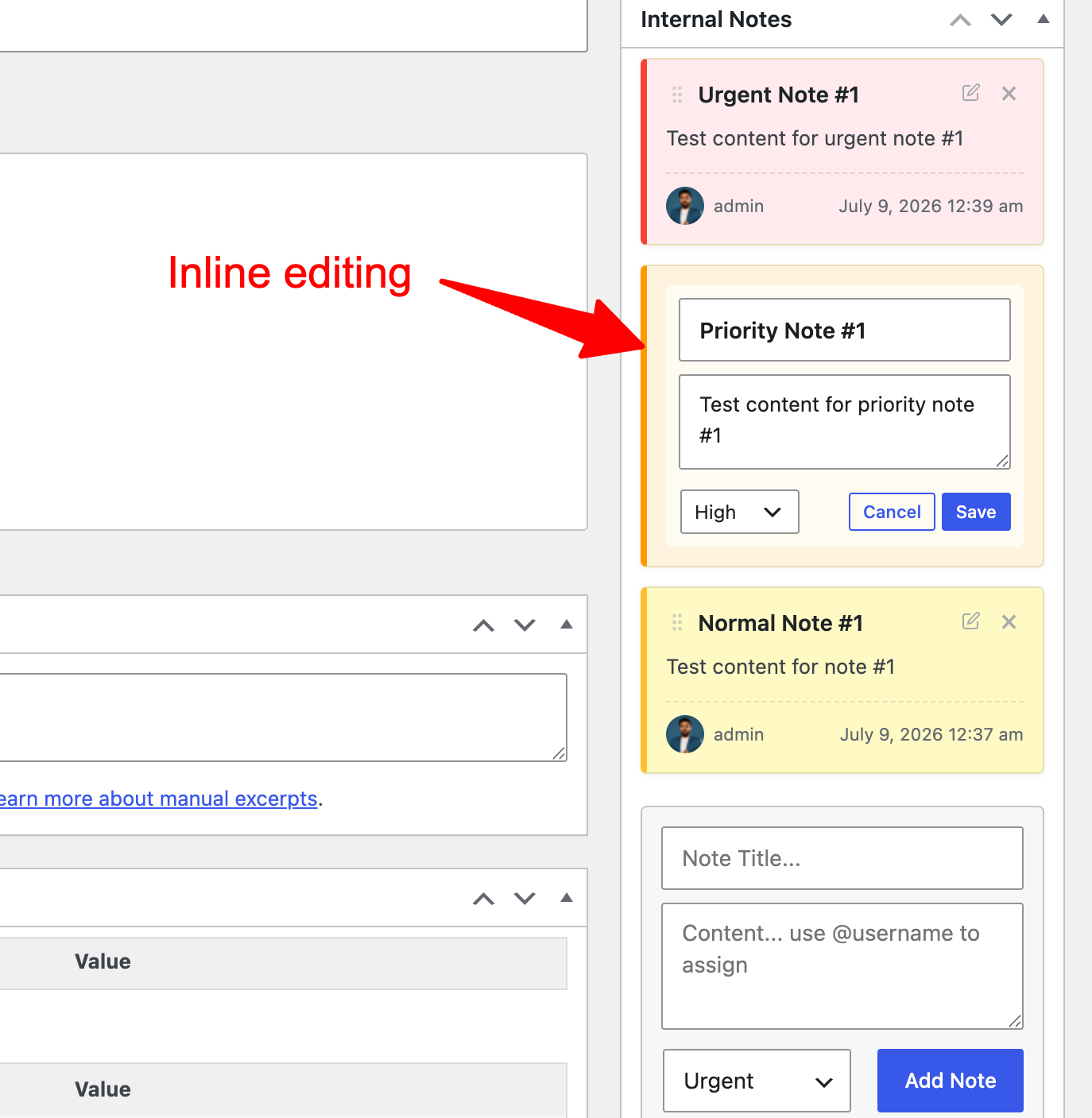Click text 'Test content for urgent note #1'
This screenshot has height=1118, width=1092.
815,138
